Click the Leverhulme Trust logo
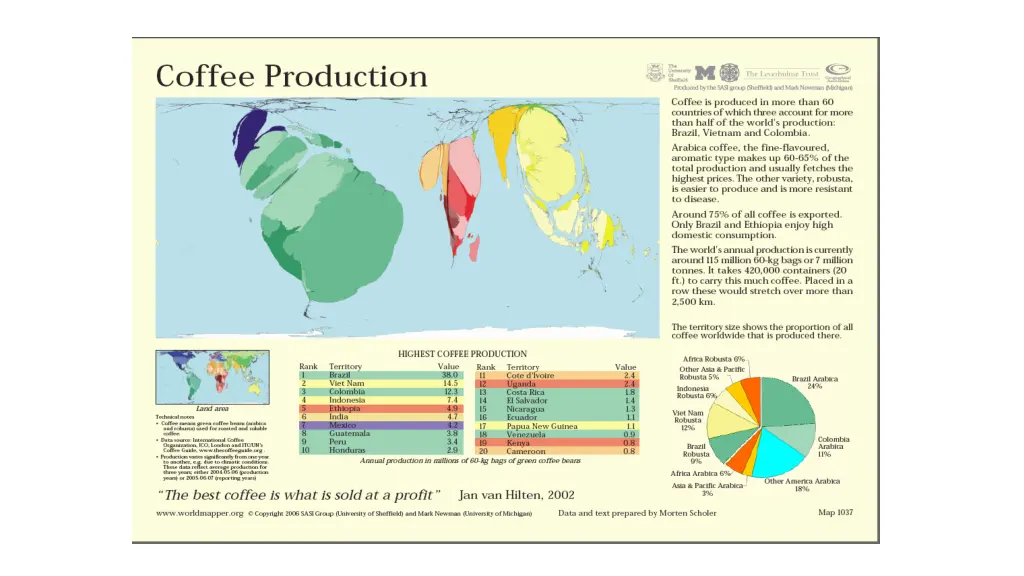 (x=783, y=73)
